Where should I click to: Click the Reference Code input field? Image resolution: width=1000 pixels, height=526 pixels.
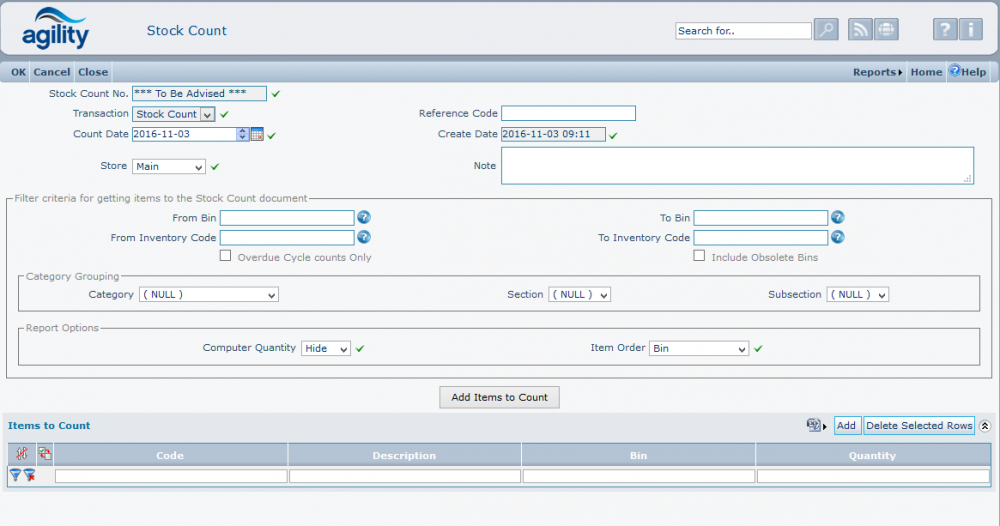568,113
